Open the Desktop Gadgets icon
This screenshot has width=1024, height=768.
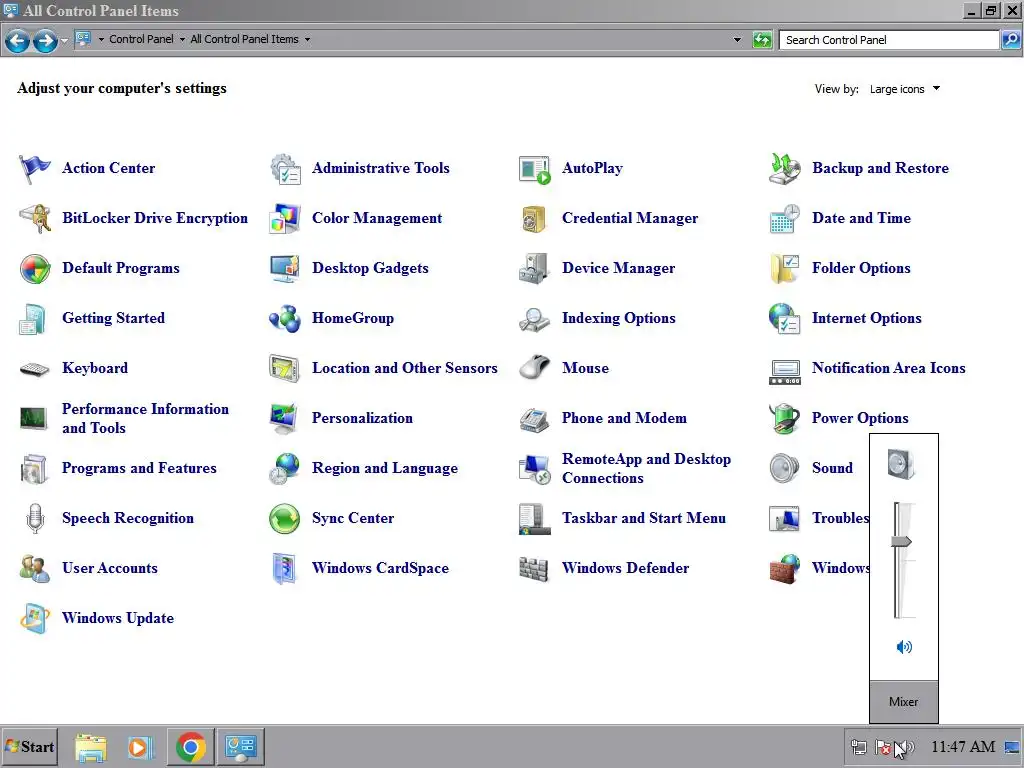(285, 268)
